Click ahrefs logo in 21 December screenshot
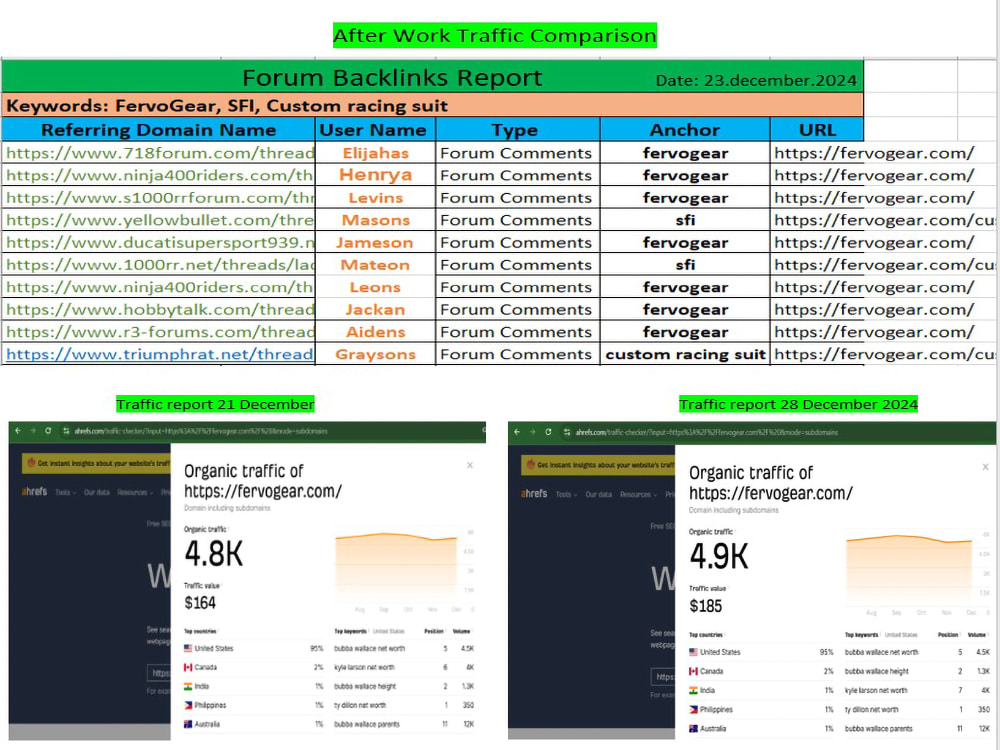 point(34,492)
